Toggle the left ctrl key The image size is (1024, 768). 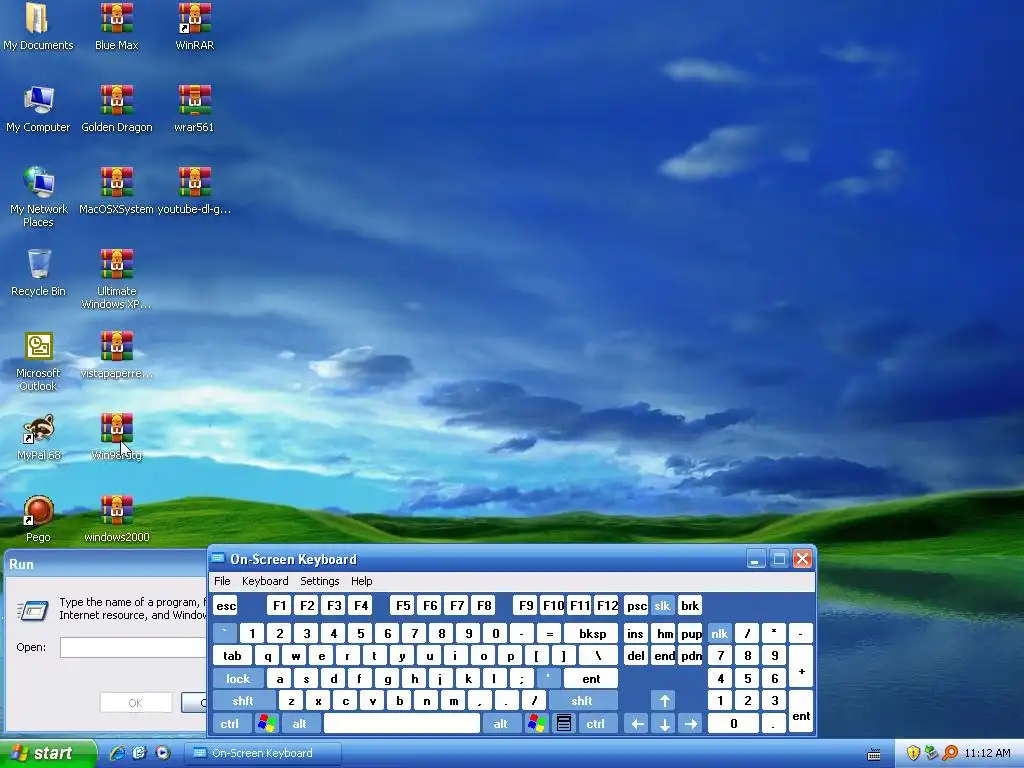(230, 724)
